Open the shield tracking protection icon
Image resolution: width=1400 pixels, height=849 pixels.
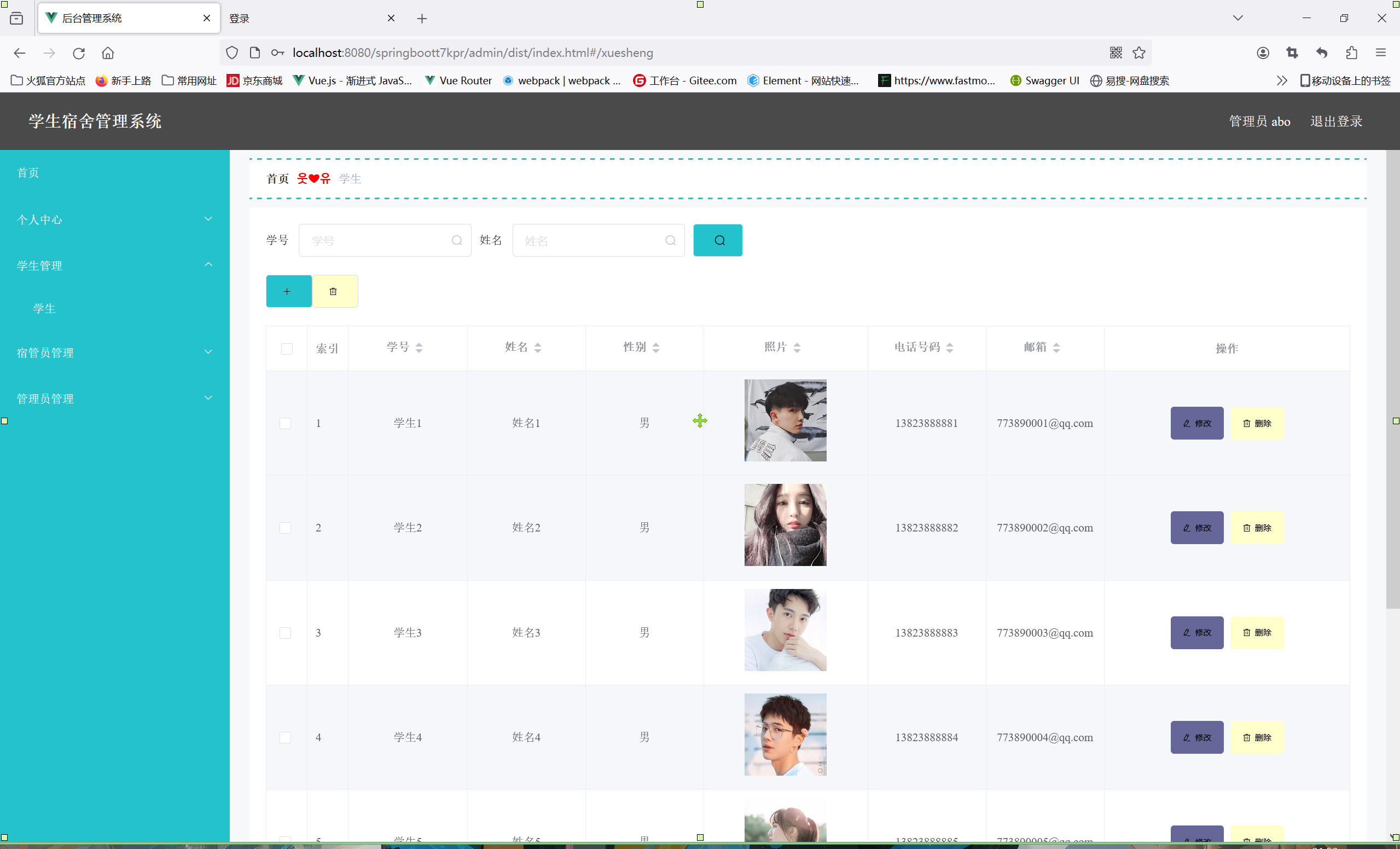232,53
